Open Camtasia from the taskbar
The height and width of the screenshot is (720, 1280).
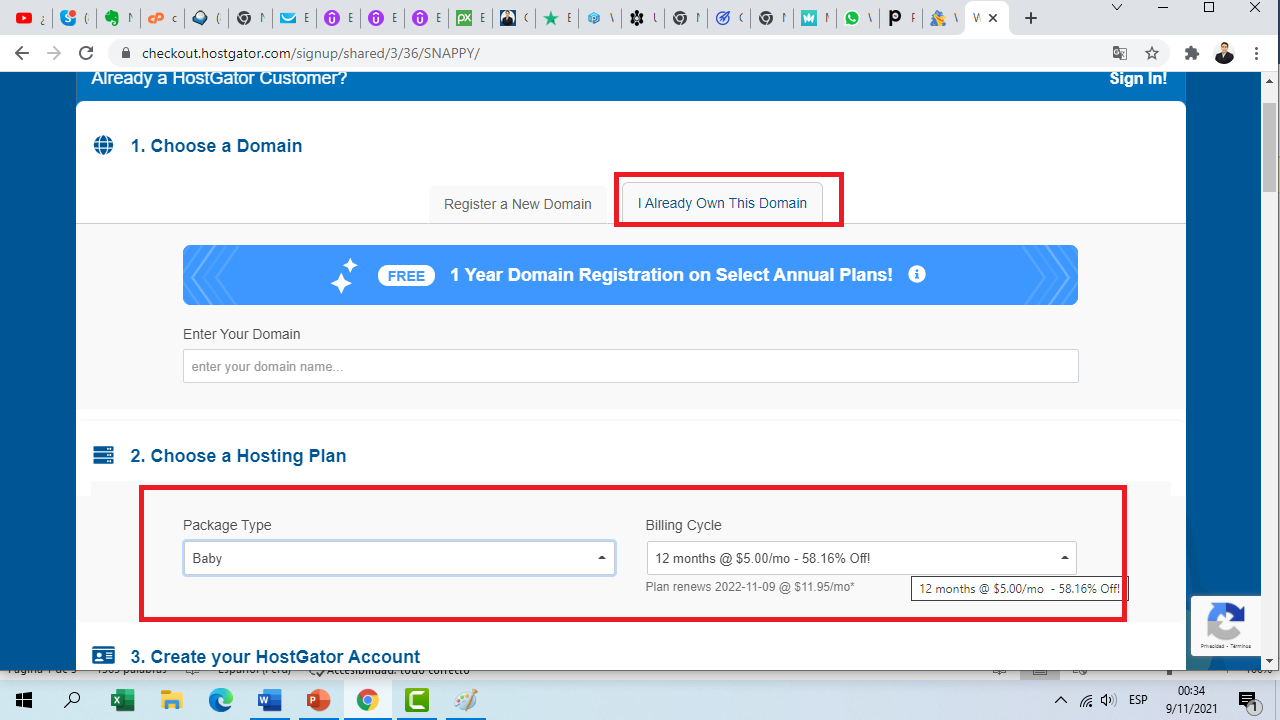pos(416,700)
